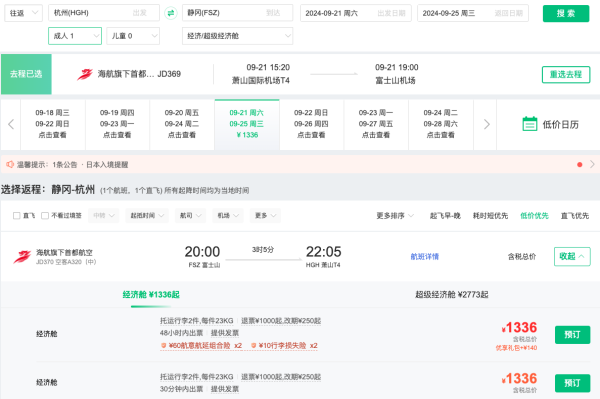Open the 中转 filter dropdown
The height and width of the screenshot is (399, 600).
click(x=104, y=216)
